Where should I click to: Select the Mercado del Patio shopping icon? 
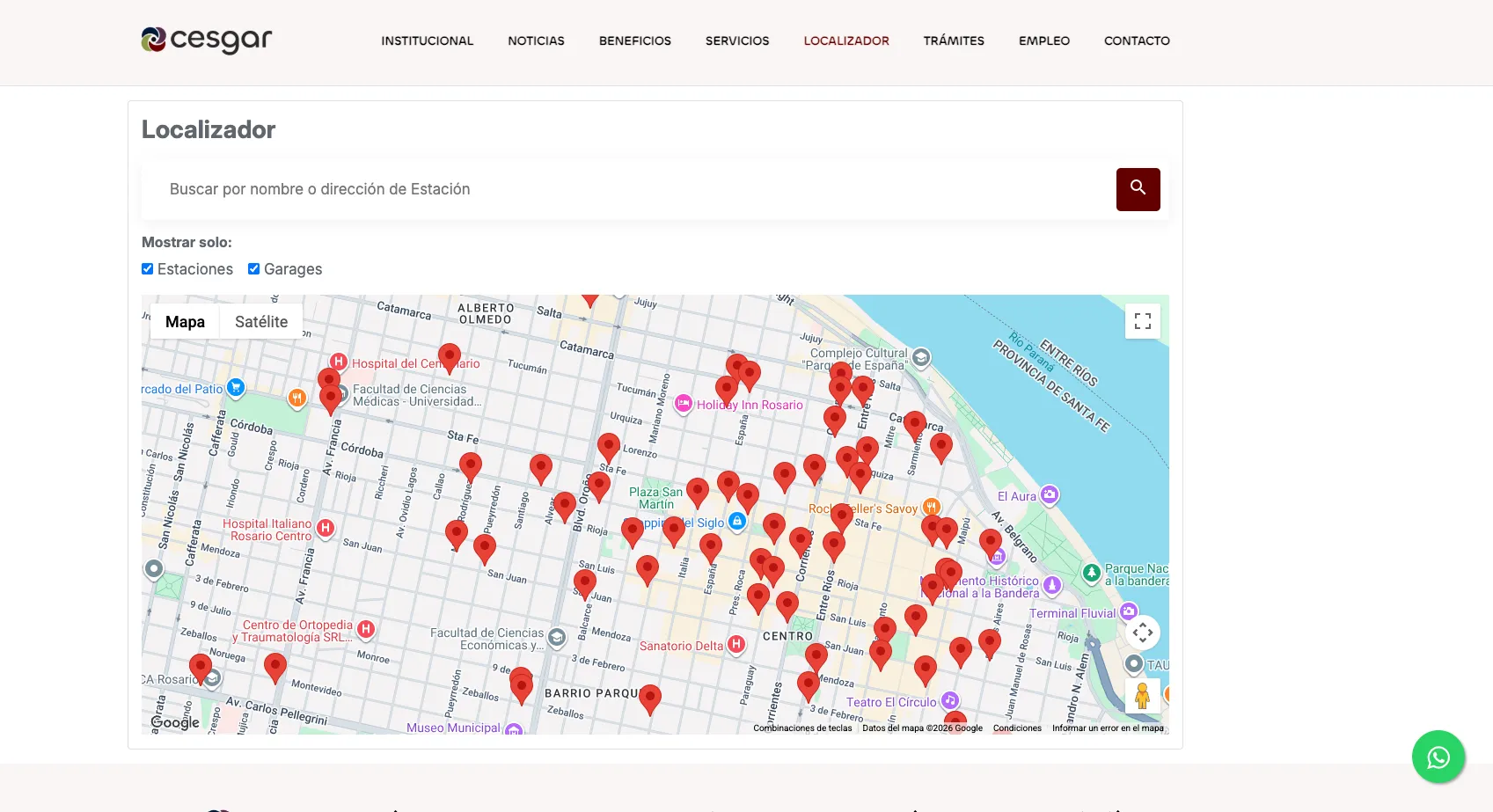(x=235, y=387)
